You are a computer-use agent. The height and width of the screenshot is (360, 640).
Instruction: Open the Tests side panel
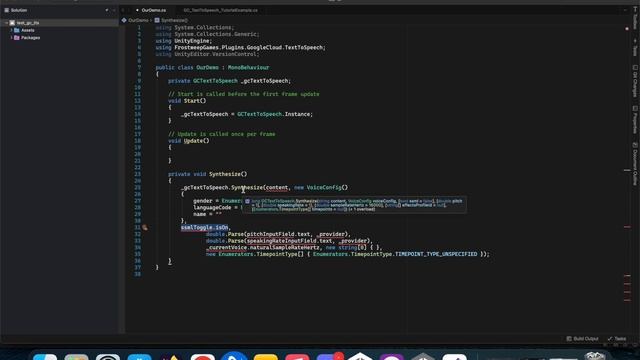click(x=635, y=48)
